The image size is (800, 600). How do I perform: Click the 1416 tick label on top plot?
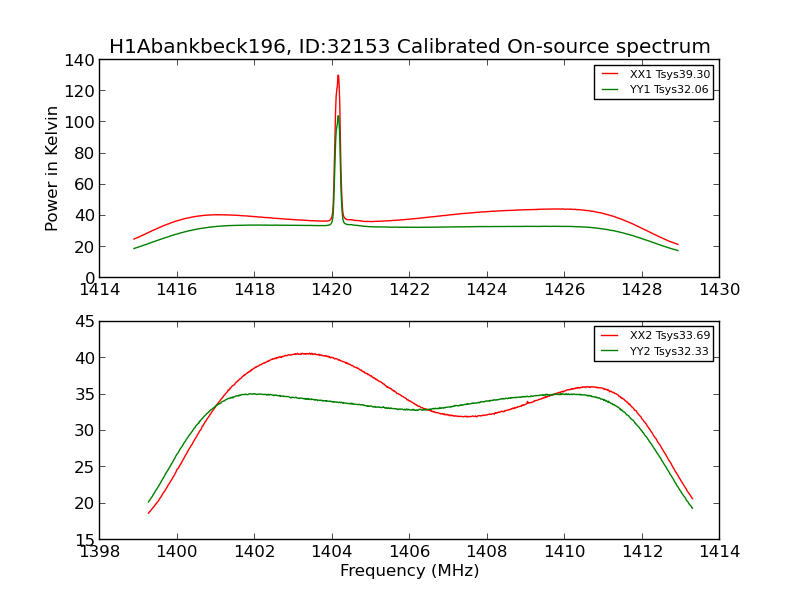point(177,290)
